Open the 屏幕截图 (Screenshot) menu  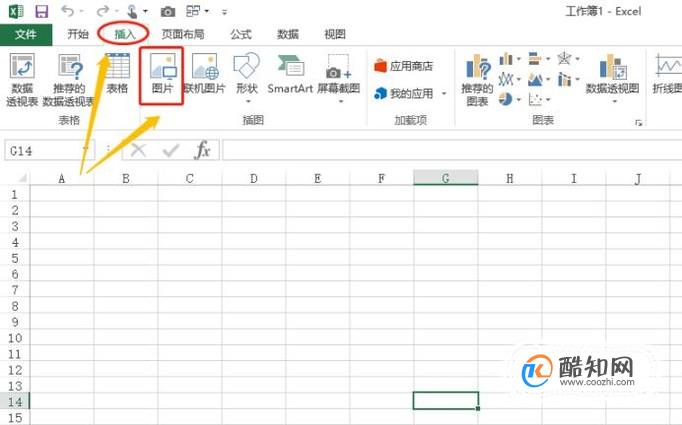tap(338, 78)
